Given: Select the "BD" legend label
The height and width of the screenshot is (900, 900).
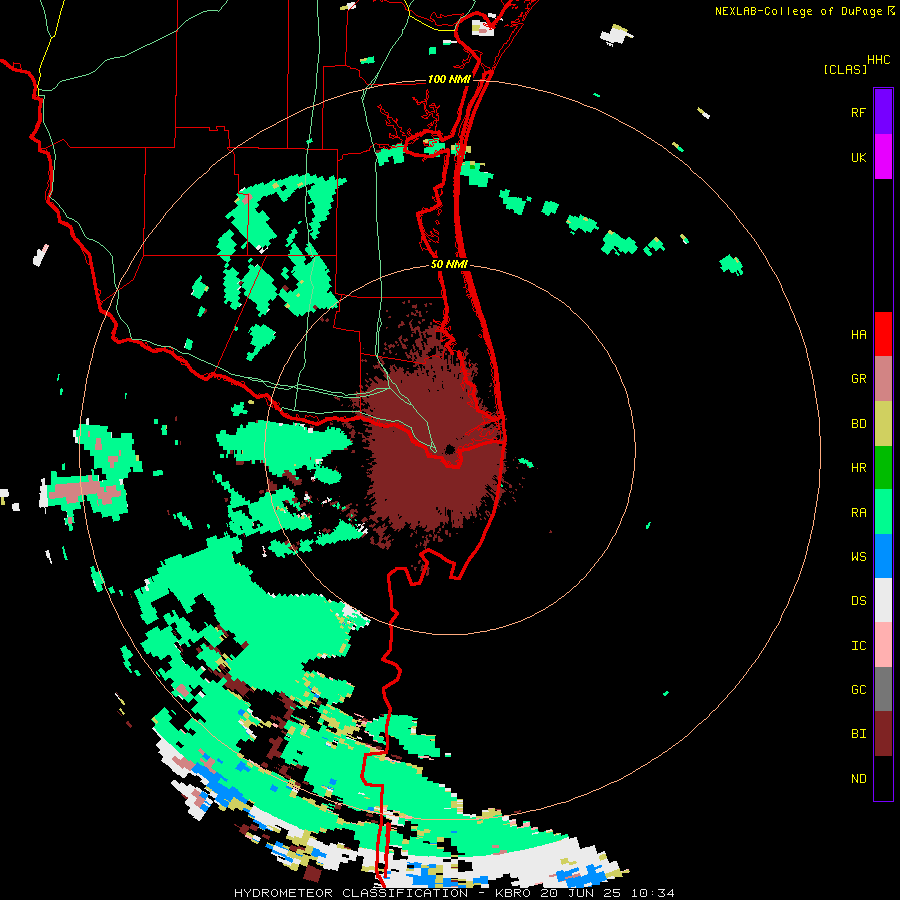Looking at the screenshot, I should [858, 424].
